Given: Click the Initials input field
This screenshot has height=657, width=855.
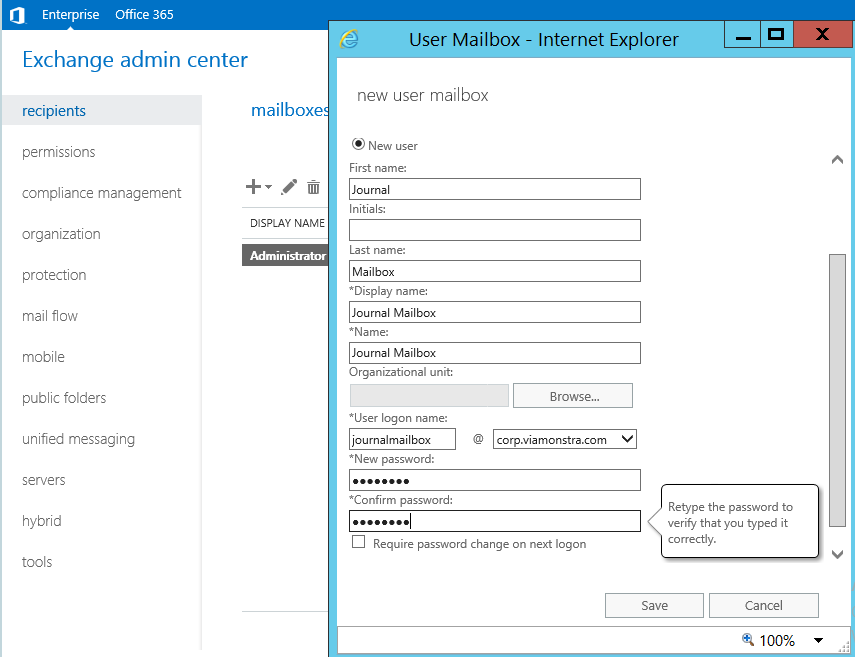Looking at the screenshot, I should (x=494, y=230).
